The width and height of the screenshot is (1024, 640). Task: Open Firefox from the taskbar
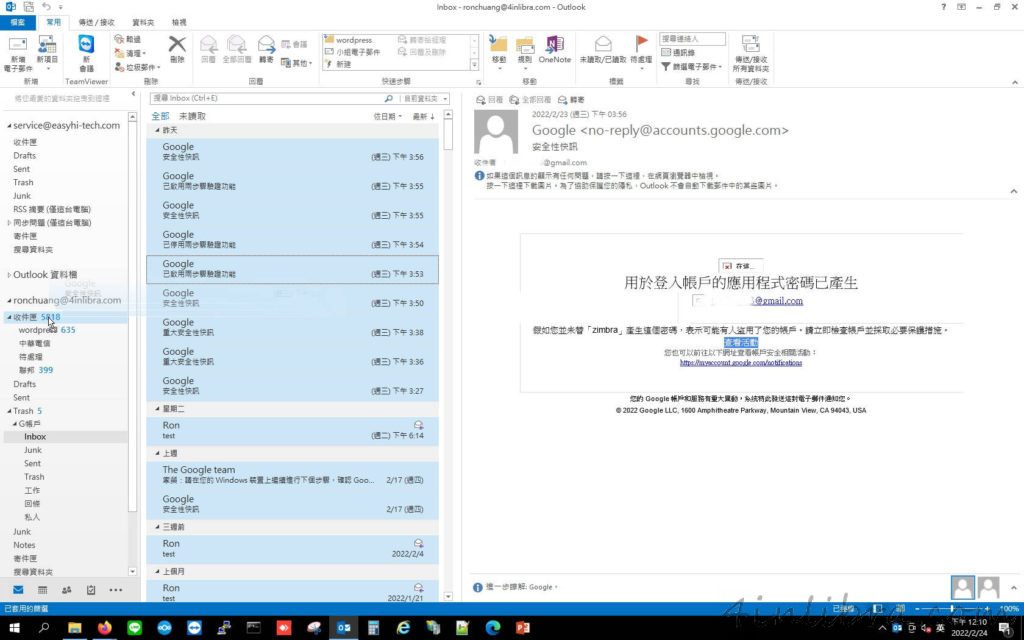(104, 628)
